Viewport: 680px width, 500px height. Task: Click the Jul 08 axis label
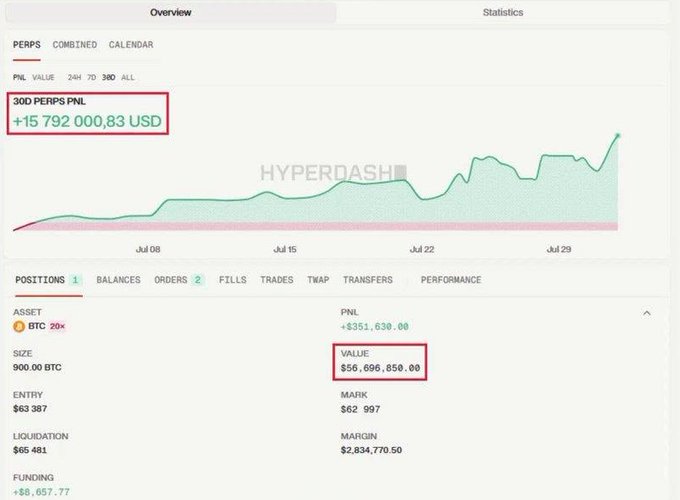pos(148,249)
